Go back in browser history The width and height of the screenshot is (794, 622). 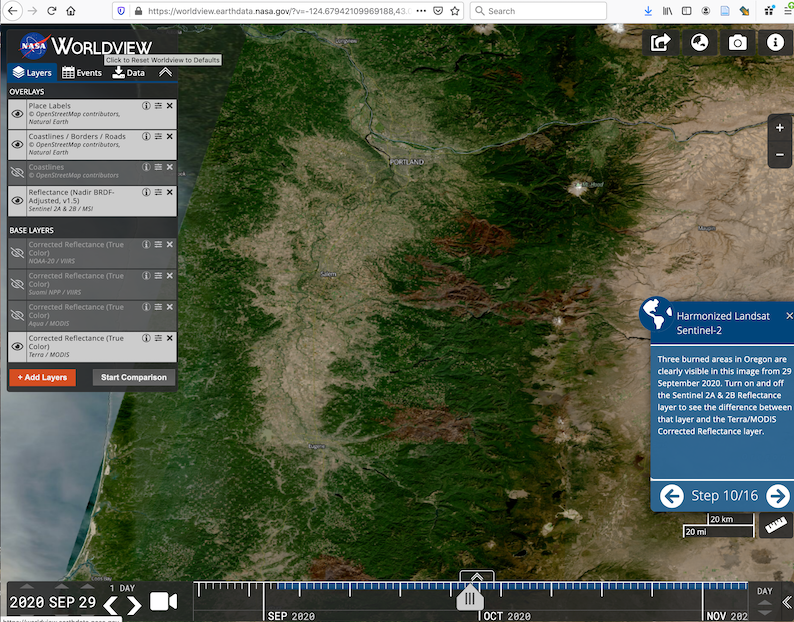(13, 11)
